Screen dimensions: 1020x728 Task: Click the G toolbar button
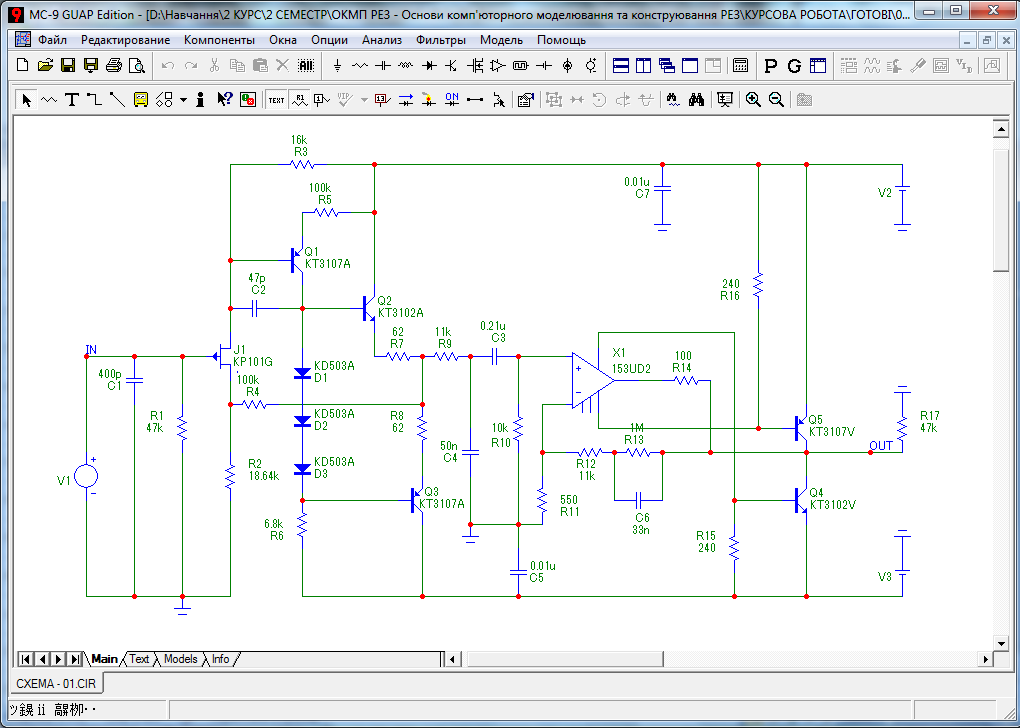tap(794, 65)
